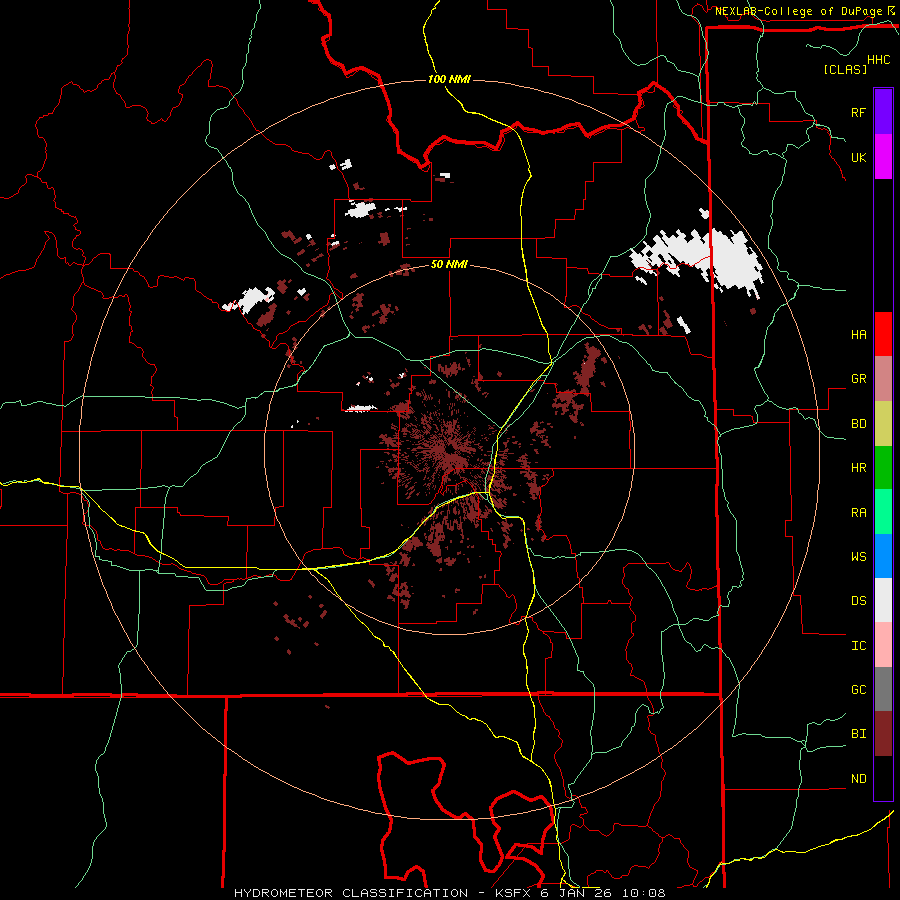The width and height of the screenshot is (900, 900).
Task: Click the black ND legend swatch
Action: tap(883, 778)
